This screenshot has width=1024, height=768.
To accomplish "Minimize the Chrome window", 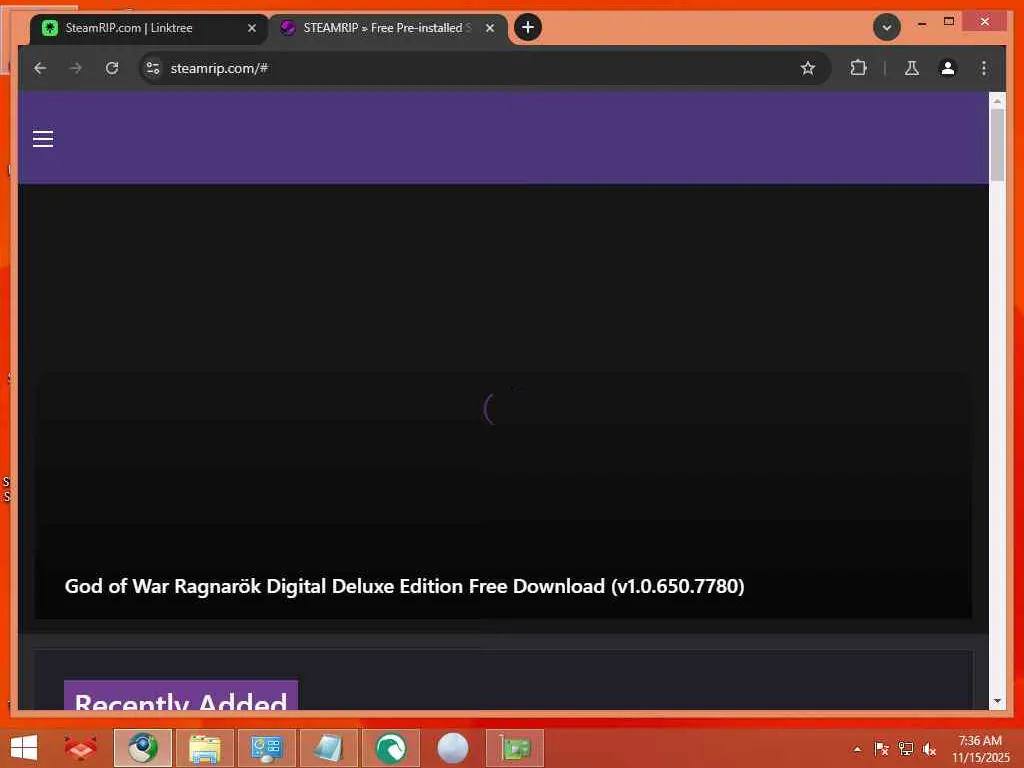I will 921,23.
